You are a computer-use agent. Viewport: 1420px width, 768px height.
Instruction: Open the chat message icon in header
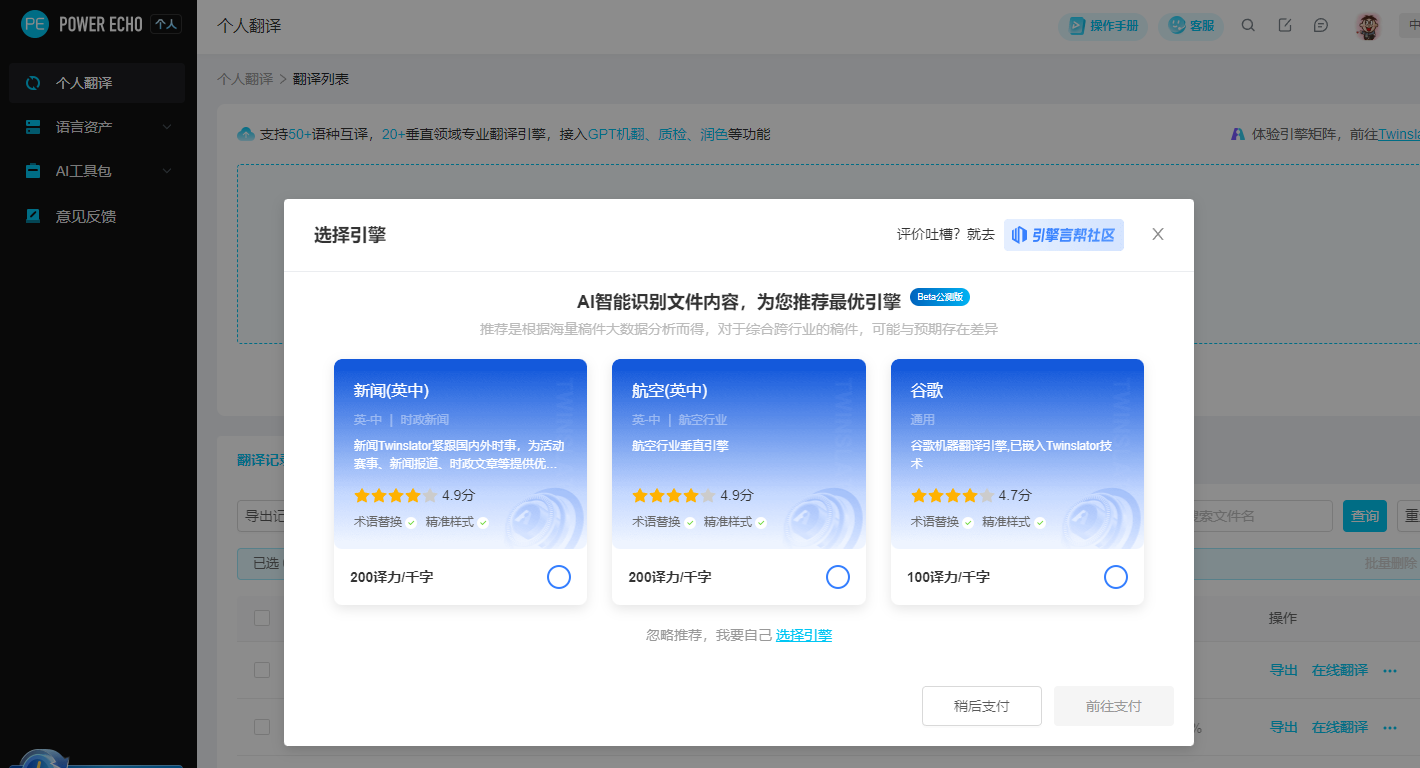[1321, 26]
